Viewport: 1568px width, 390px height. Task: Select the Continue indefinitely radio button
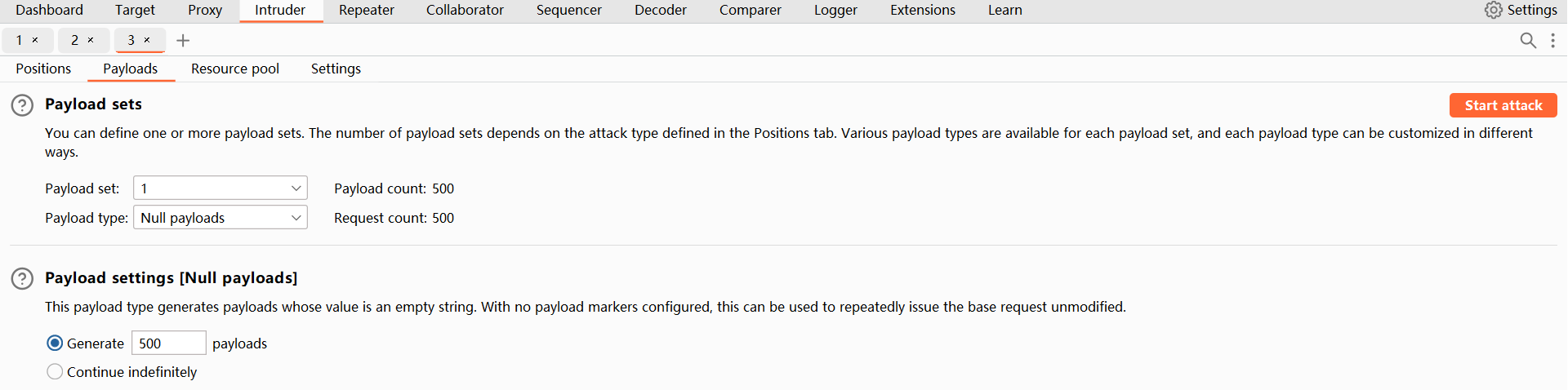click(55, 372)
